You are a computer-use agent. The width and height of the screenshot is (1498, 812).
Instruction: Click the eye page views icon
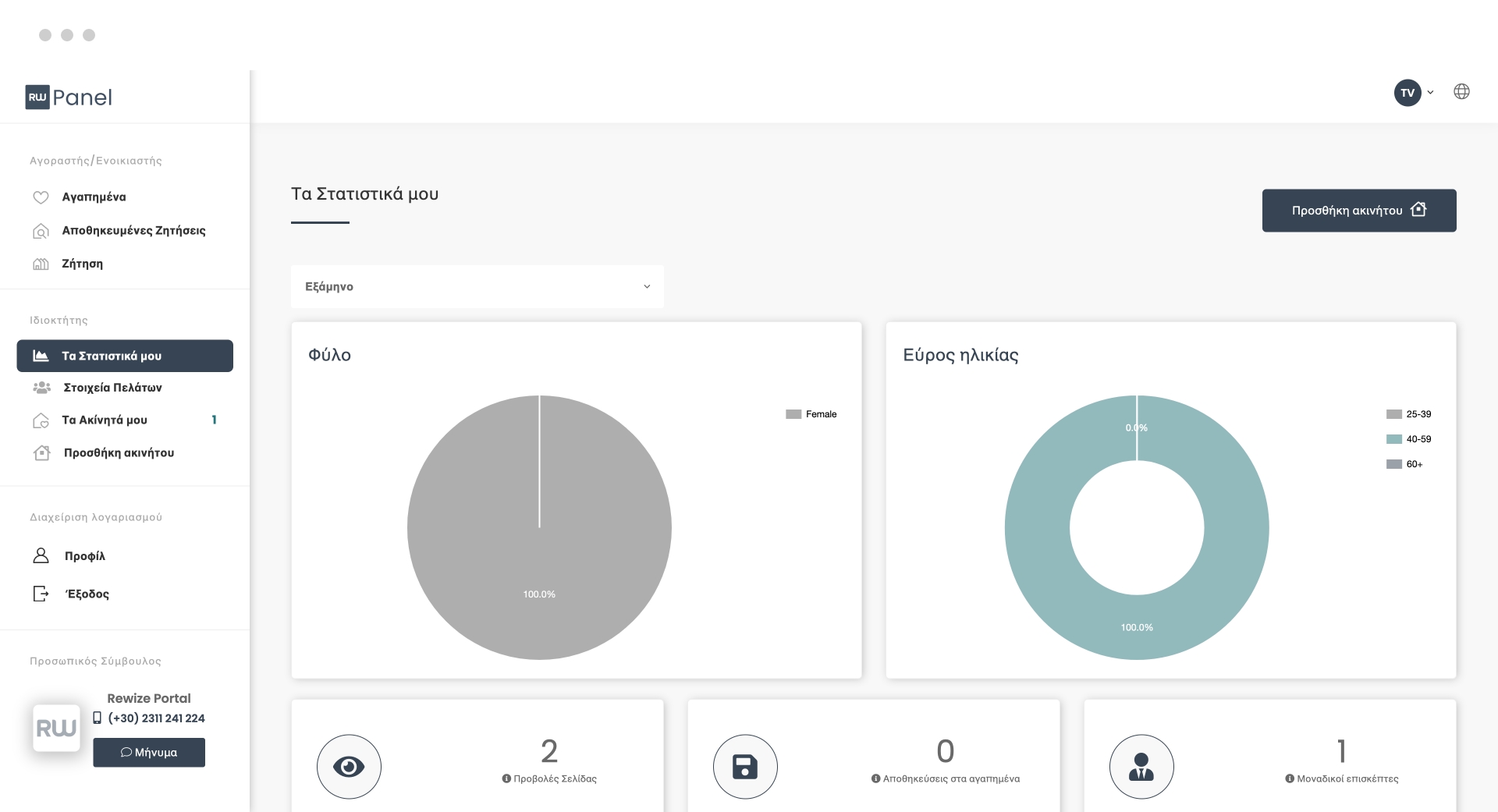[x=349, y=767]
